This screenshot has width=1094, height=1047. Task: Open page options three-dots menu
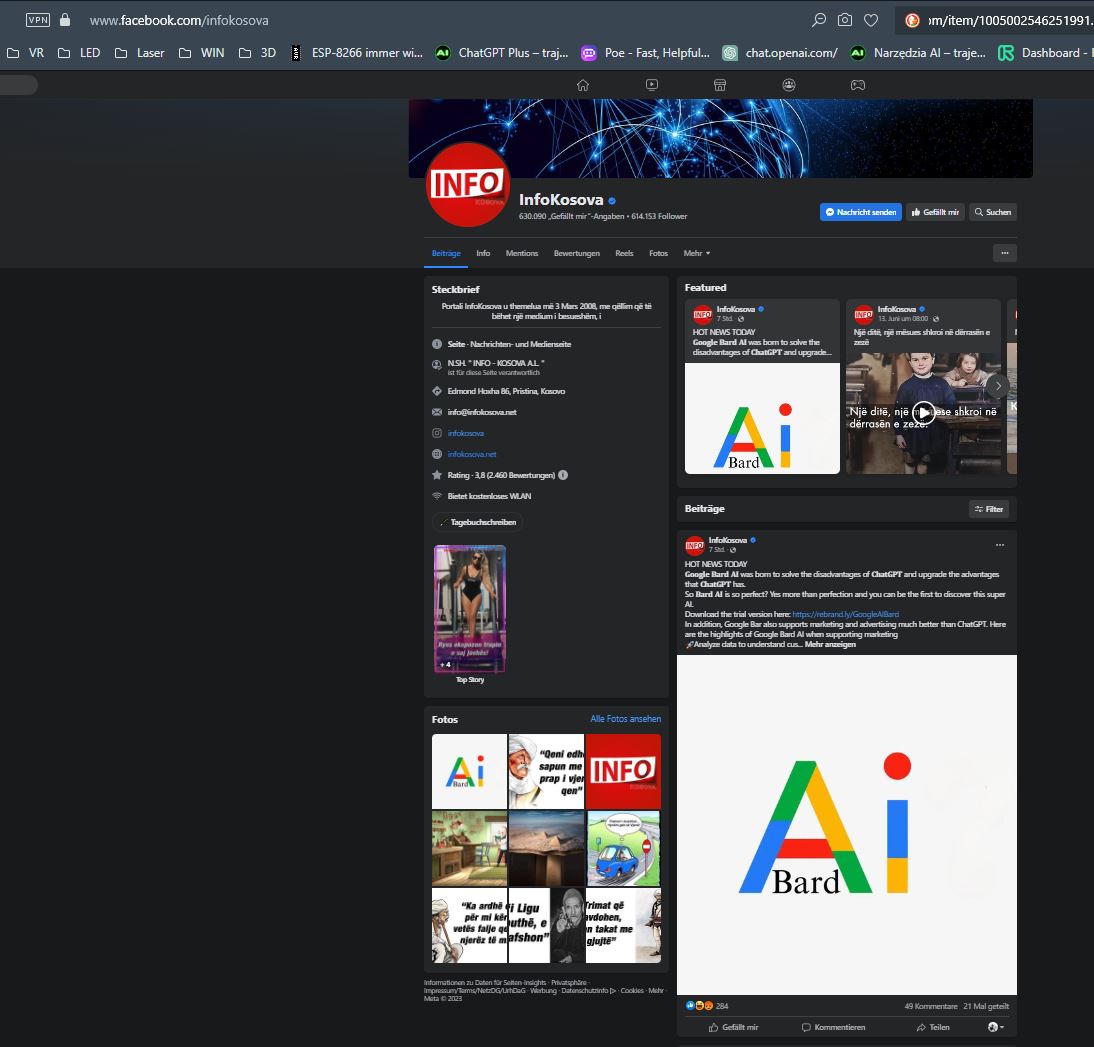(x=1005, y=253)
